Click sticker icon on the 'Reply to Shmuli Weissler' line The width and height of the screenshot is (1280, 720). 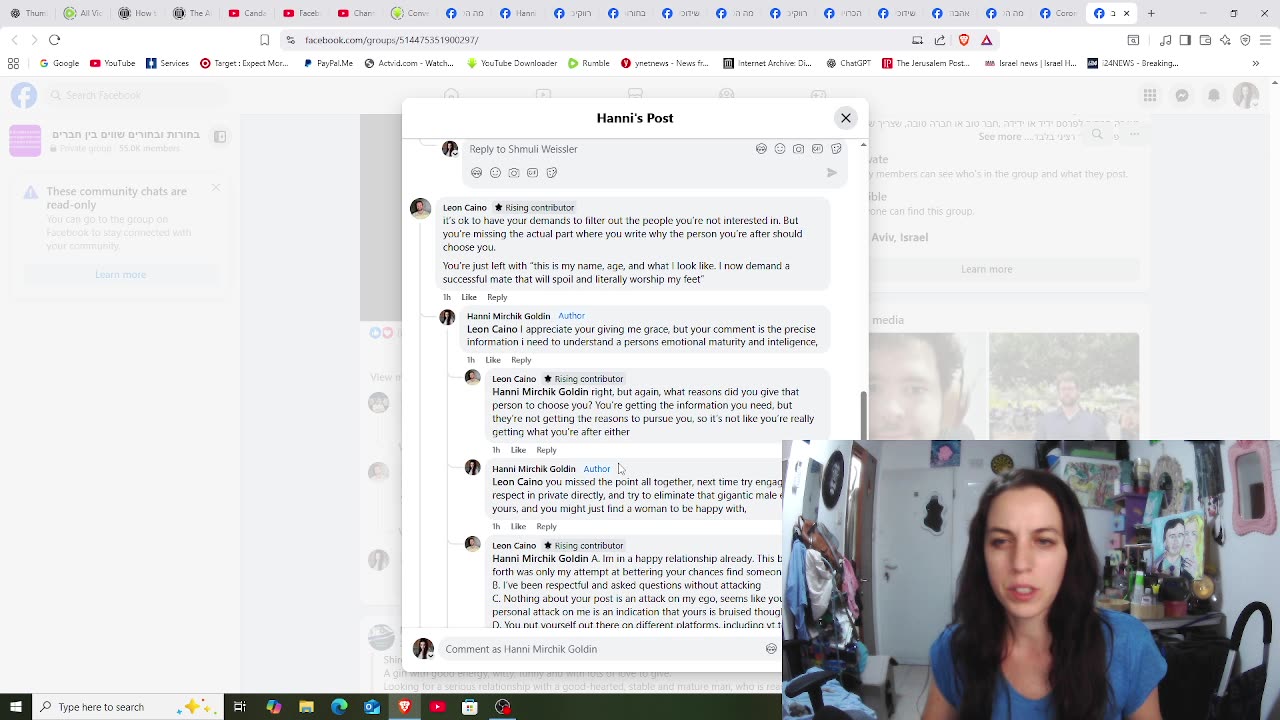836,149
